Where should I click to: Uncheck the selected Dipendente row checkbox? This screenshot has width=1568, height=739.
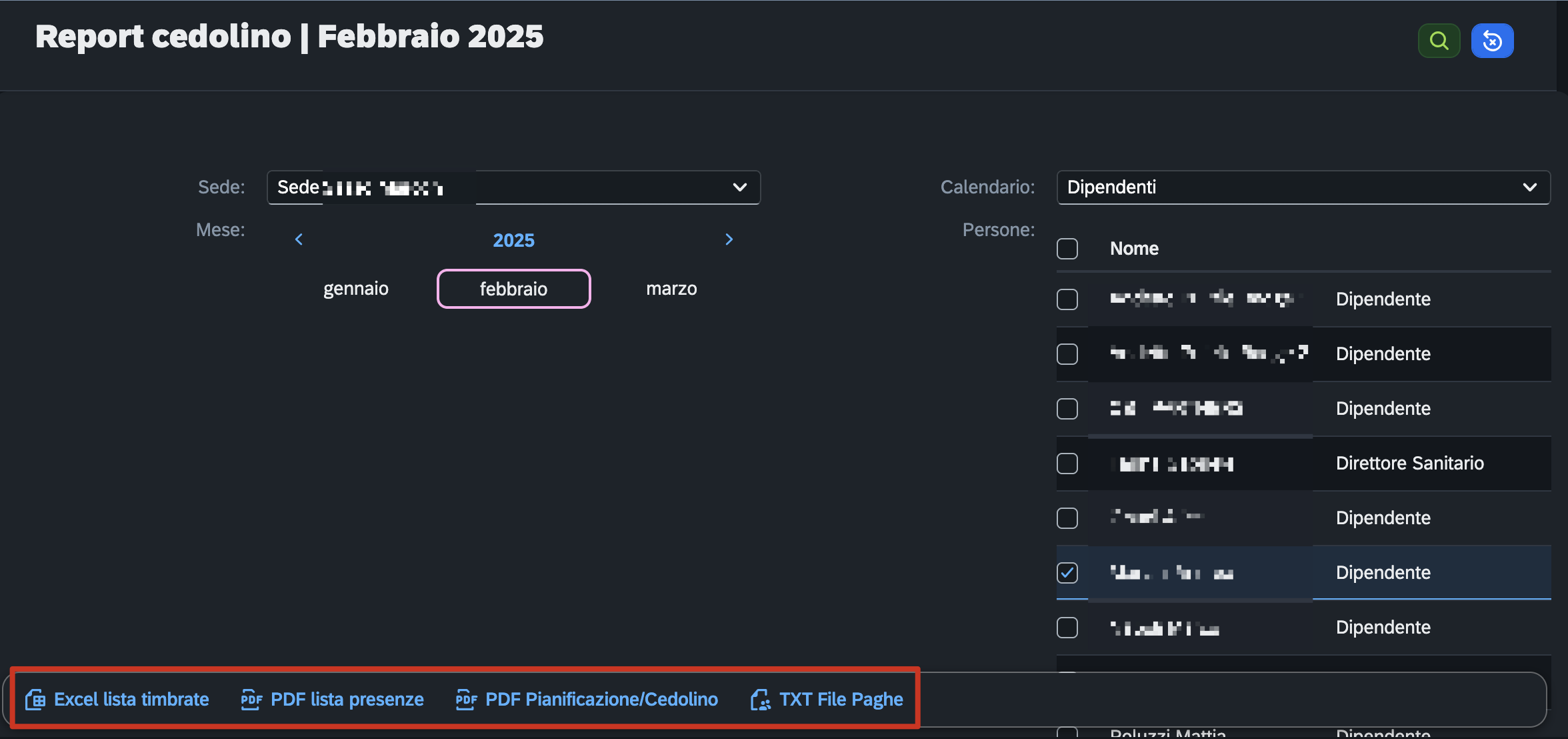point(1067,573)
